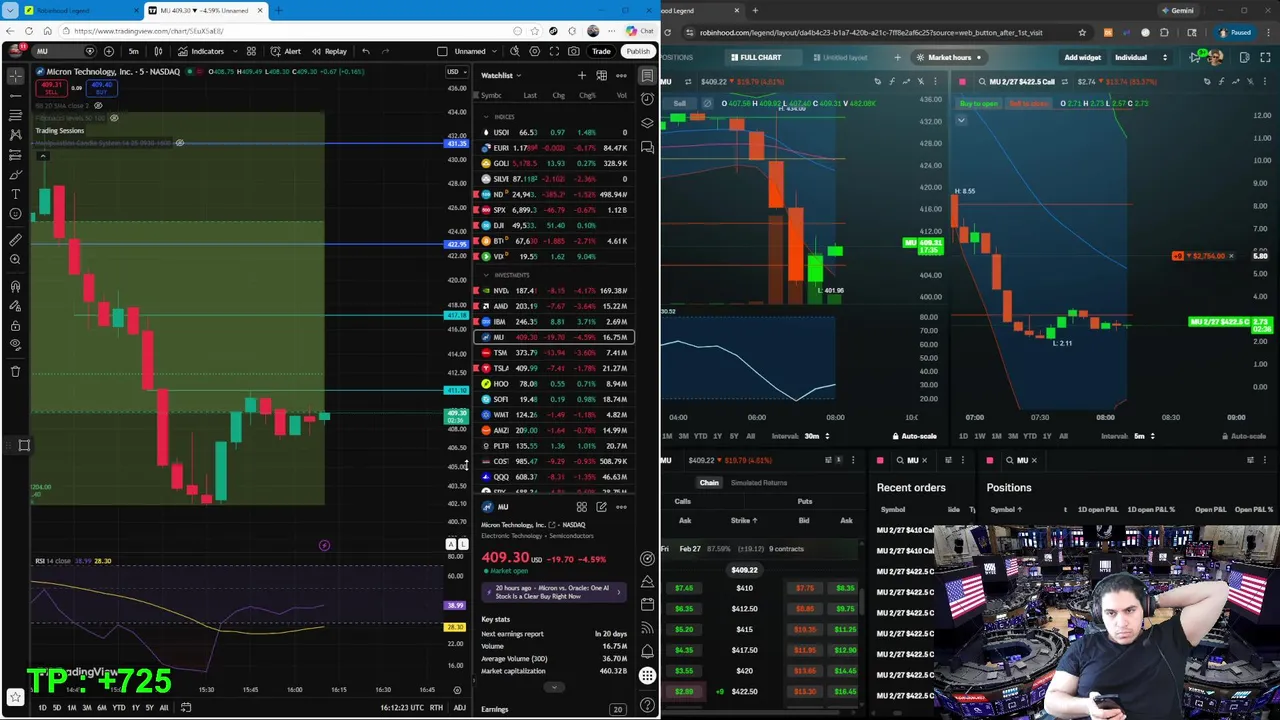Open object tree layers icon in sidebar
Image resolution: width=1280 pixels, height=720 pixels.
tap(648, 123)
